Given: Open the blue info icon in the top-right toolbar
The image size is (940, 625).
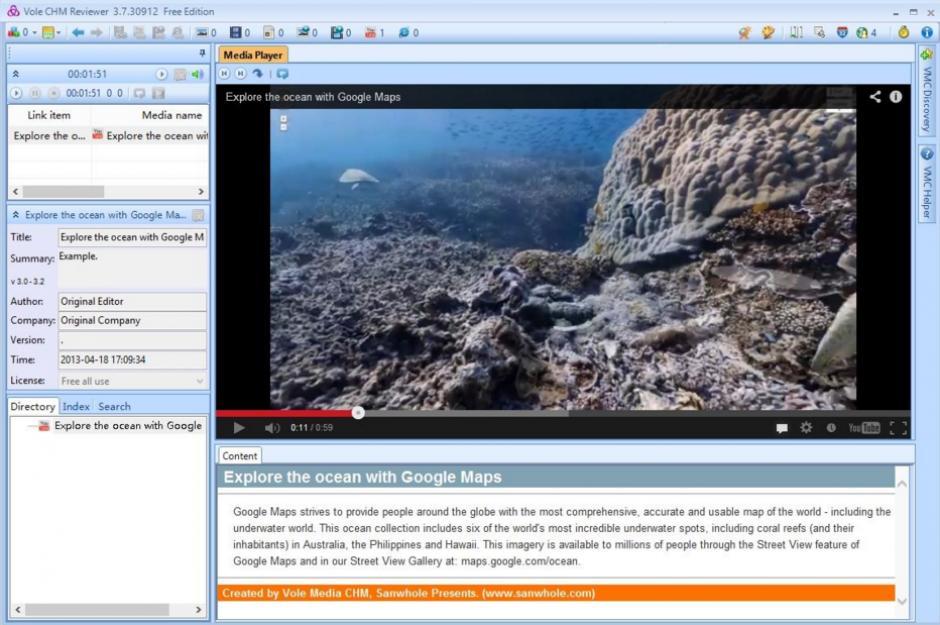Looking at the screenshot, I should [x=927, y=32].
